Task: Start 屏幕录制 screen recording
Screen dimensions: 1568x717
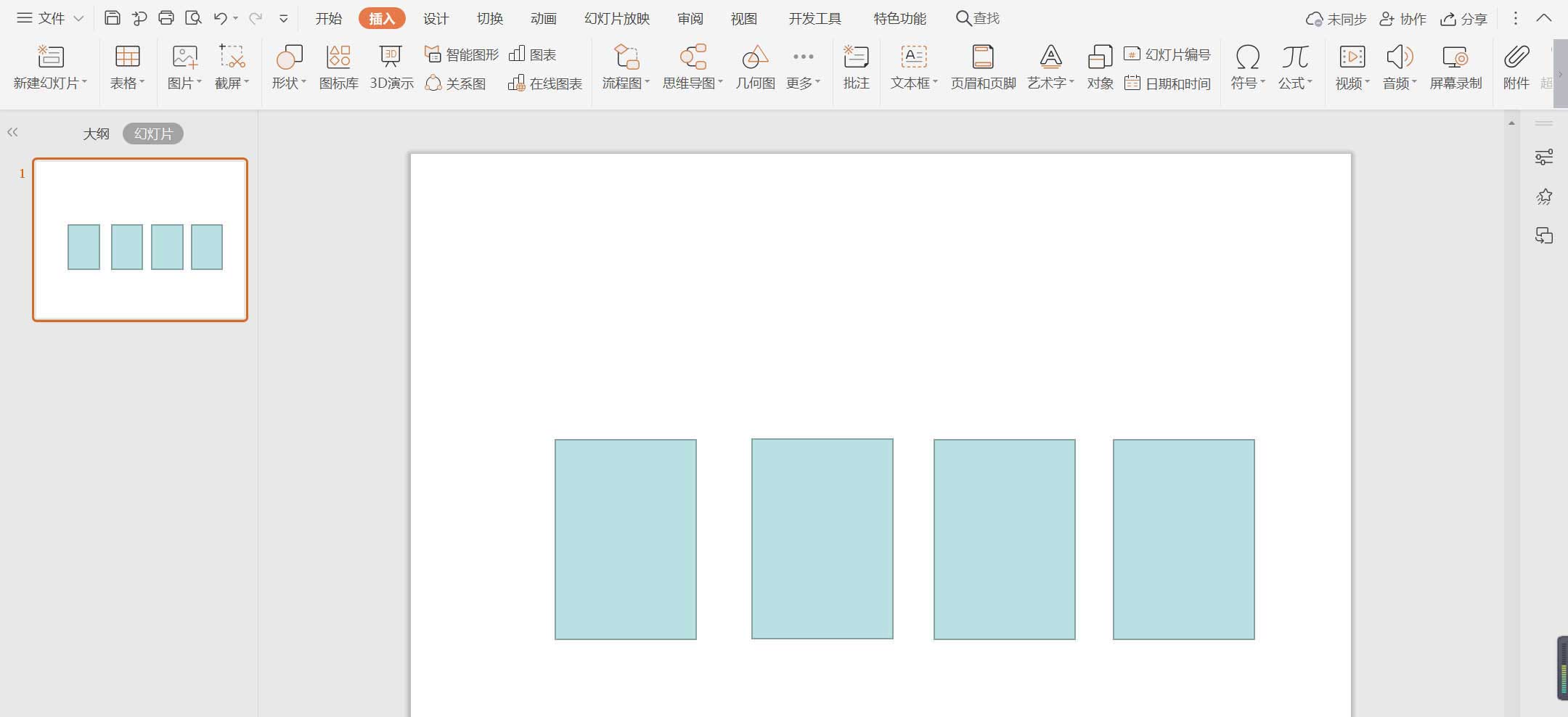Action: click(x=1455, y=67)
